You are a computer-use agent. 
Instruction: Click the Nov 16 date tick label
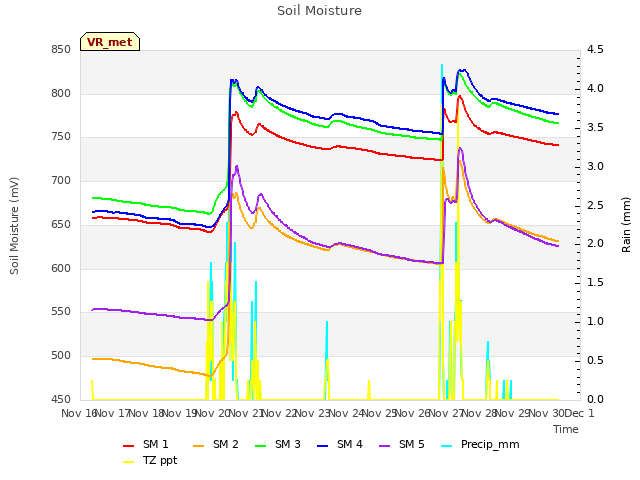click(78, 413)
